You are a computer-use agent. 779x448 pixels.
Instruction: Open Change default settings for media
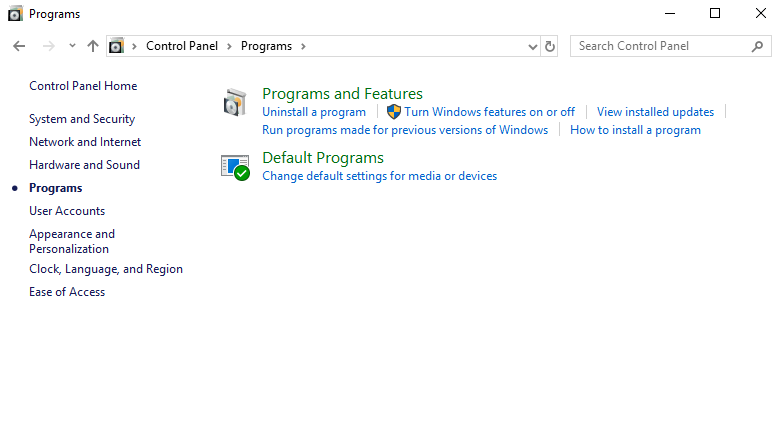tap(379, 176)
